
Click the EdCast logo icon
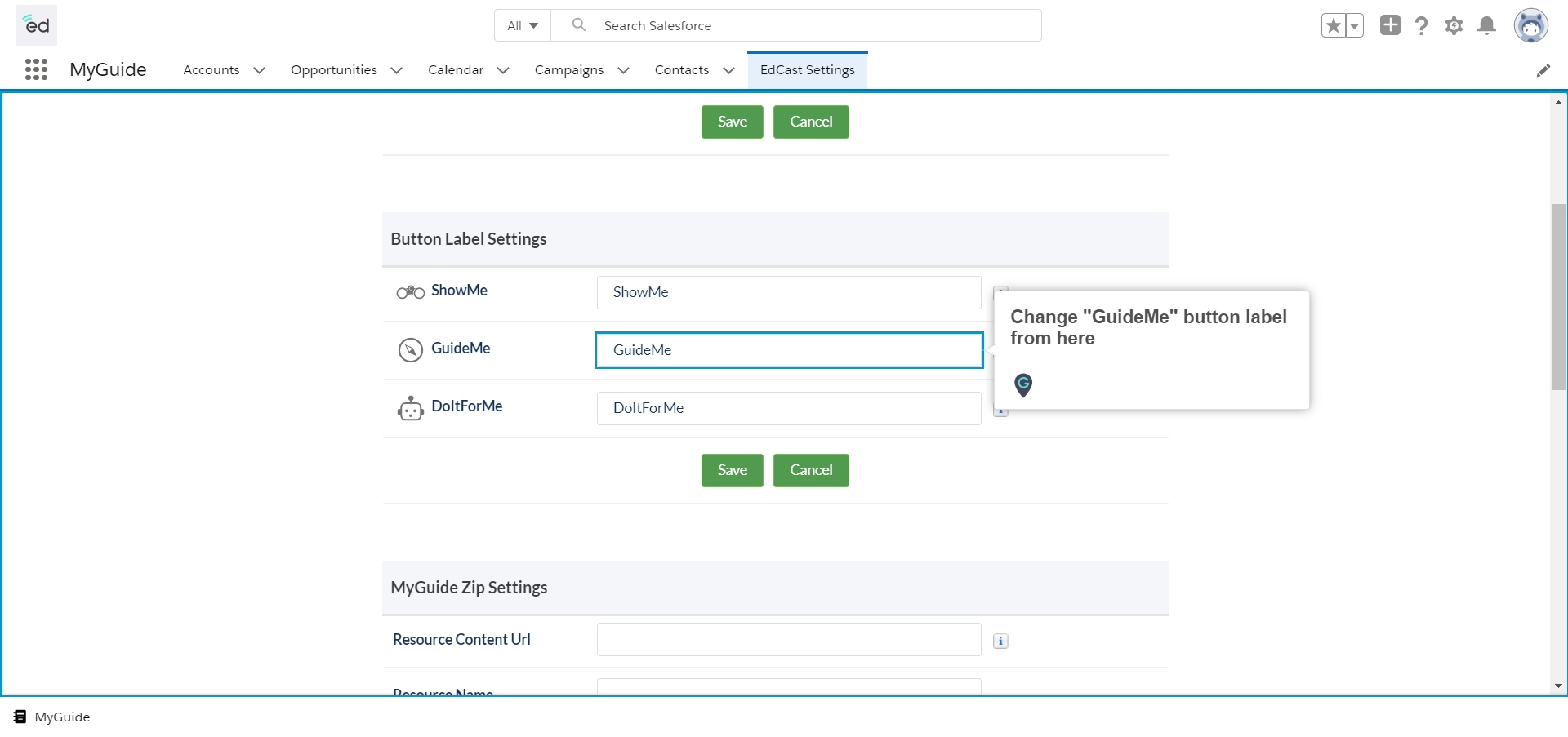(x=37, y=25)
